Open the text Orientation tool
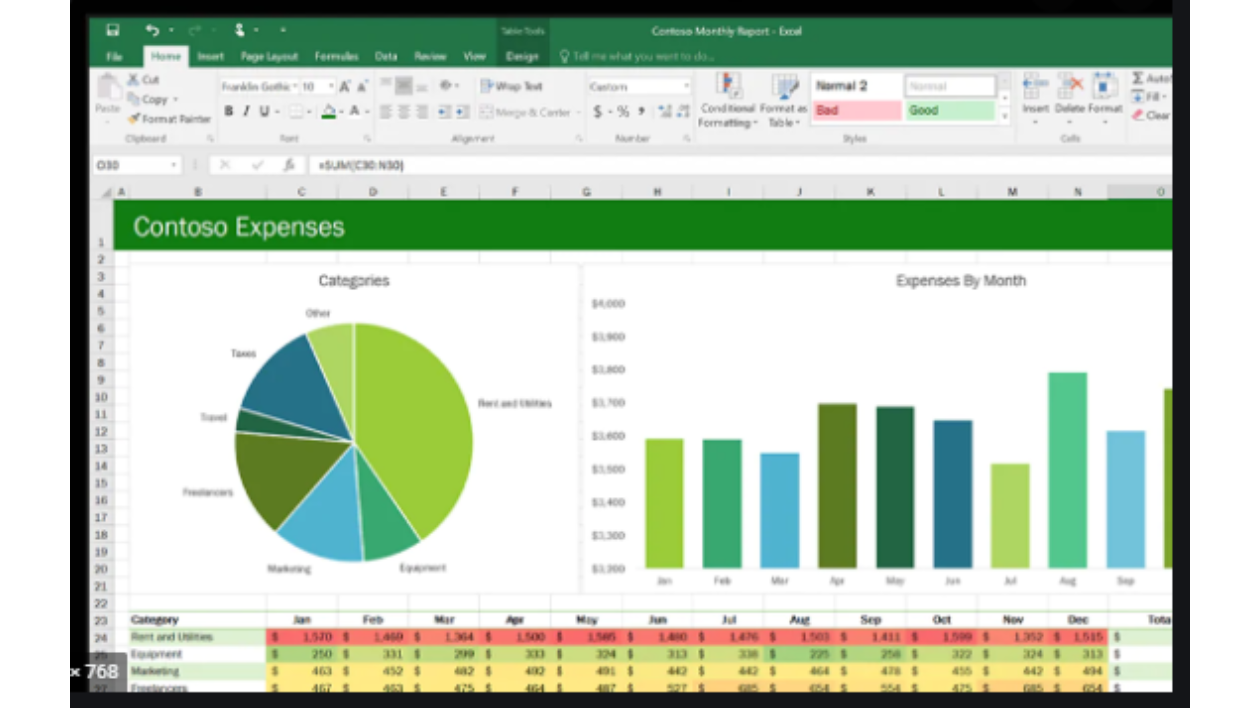 (447, 86)
